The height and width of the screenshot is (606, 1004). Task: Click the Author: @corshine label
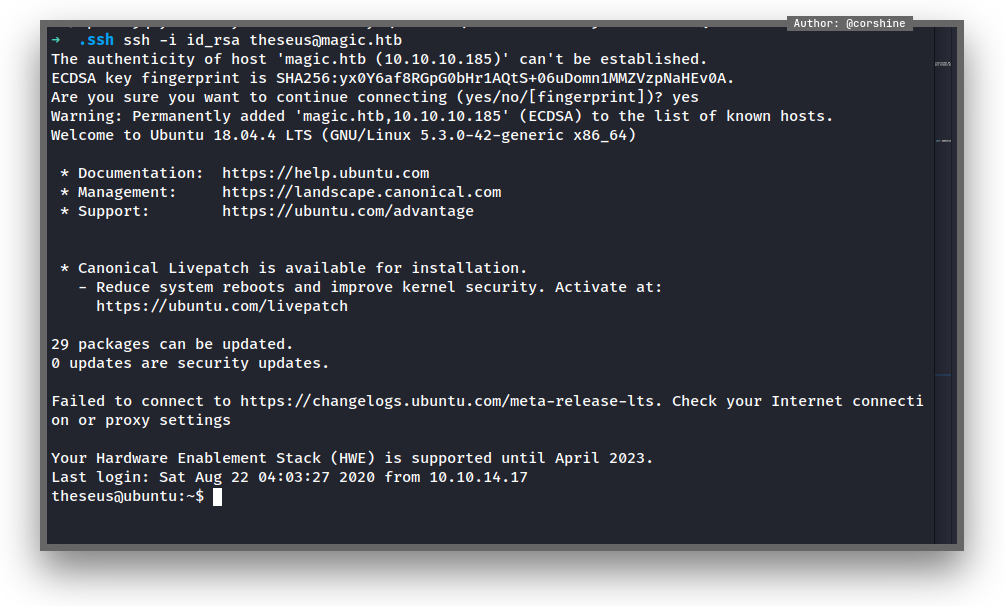(849, 23)
